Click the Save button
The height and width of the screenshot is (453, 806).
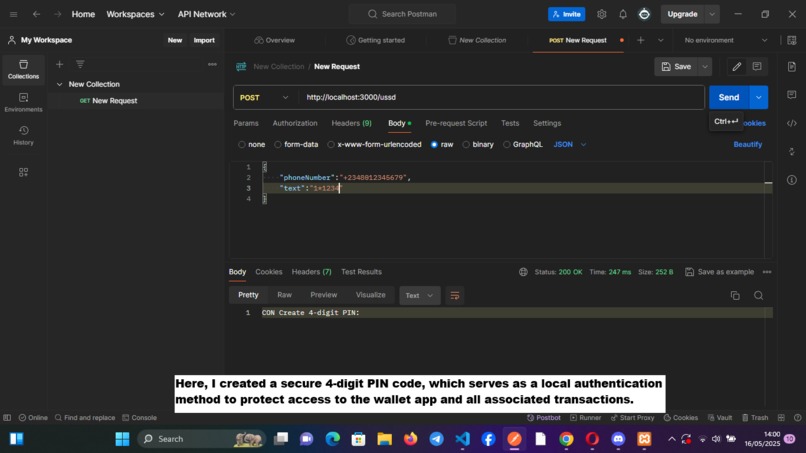point(676,66)
